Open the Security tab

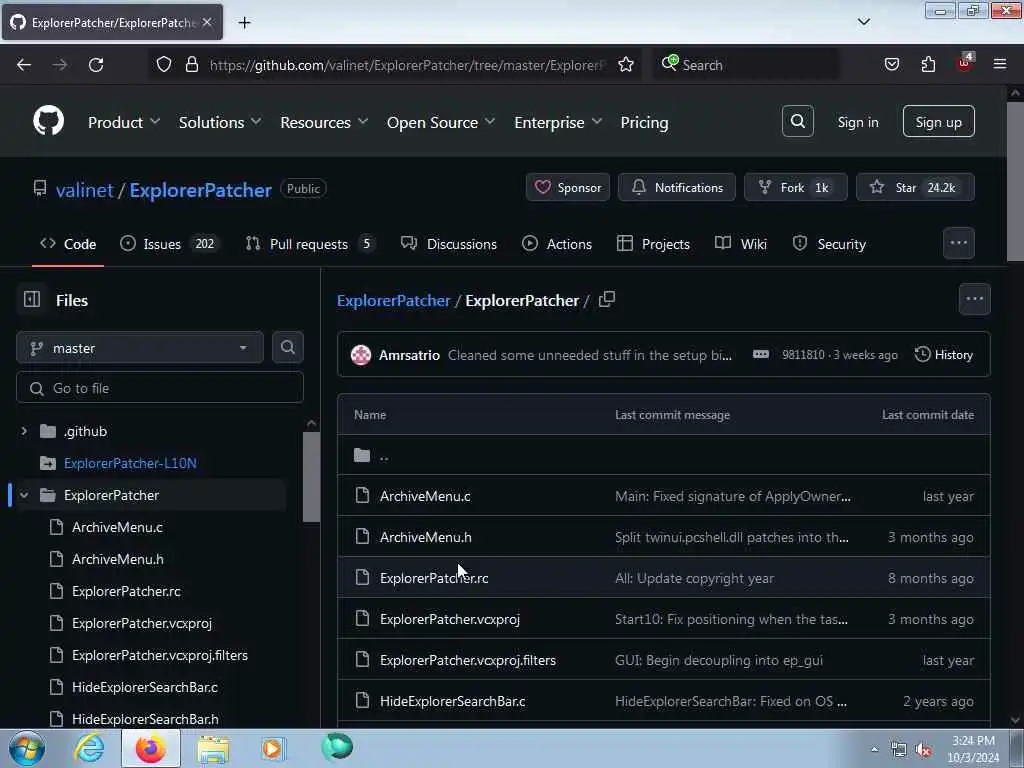tap(829, 244)
